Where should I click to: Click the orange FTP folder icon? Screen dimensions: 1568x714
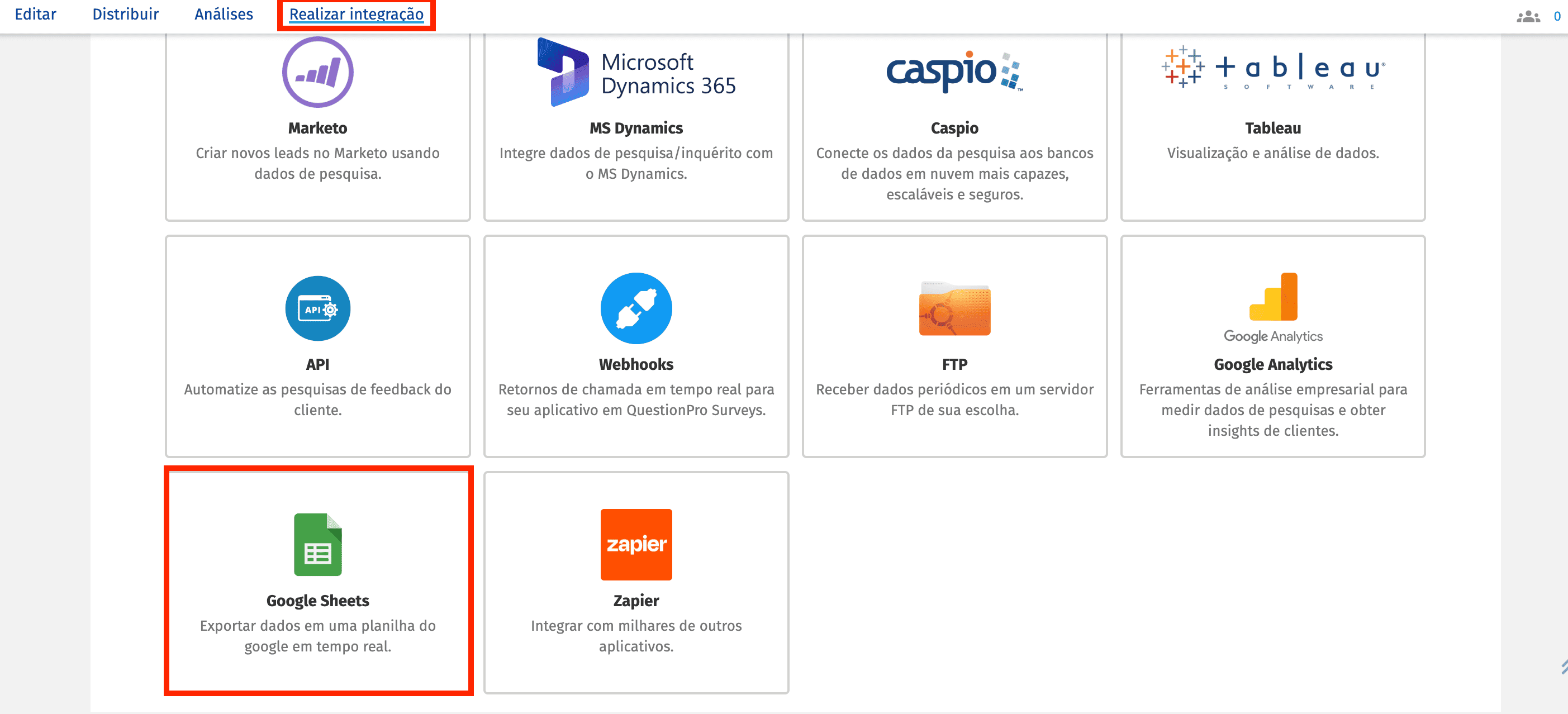pyautogui.click(x=954, y=308)
